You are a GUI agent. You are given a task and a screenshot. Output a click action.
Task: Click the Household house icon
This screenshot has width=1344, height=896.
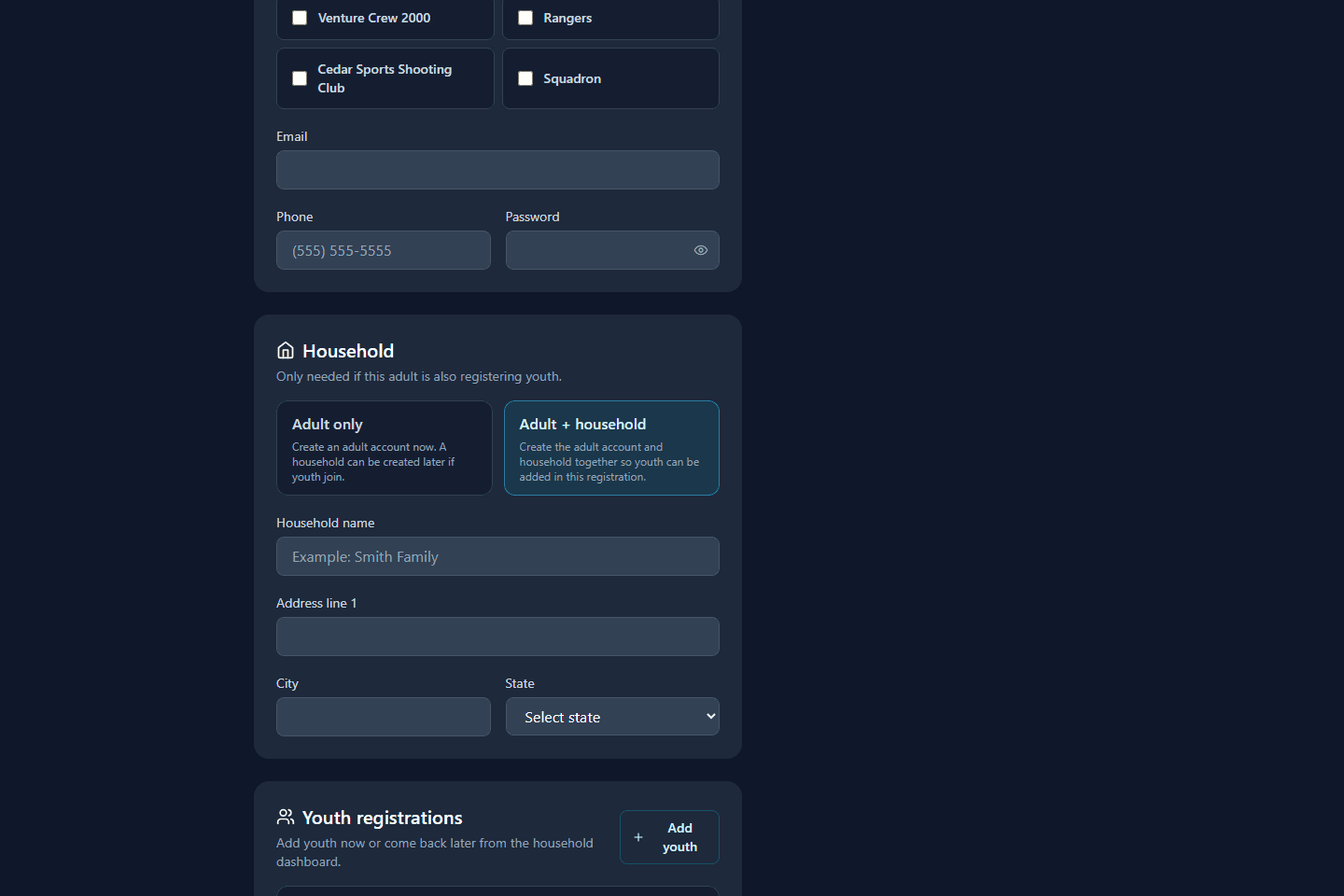pyautogui.click(x=286, y=350)
